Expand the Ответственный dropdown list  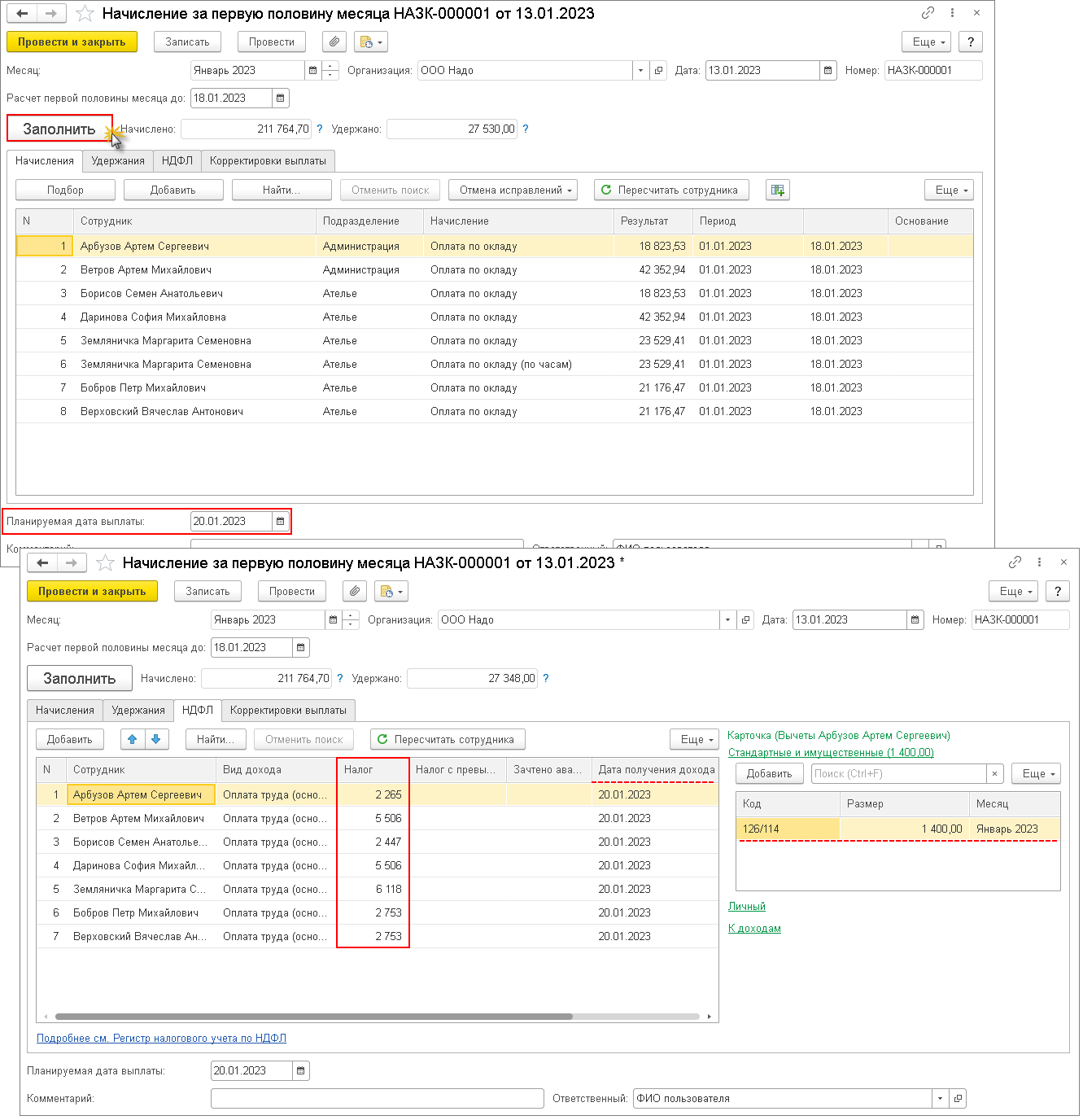click(941, 1099)
